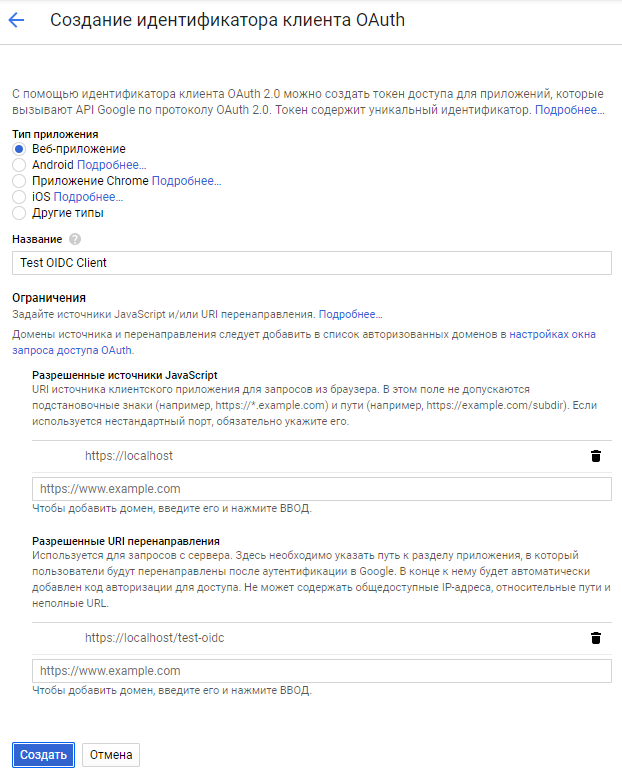The height and width of the screenshot is (775, 622).
Task: Click the Создать button
Action: (43, 755)
